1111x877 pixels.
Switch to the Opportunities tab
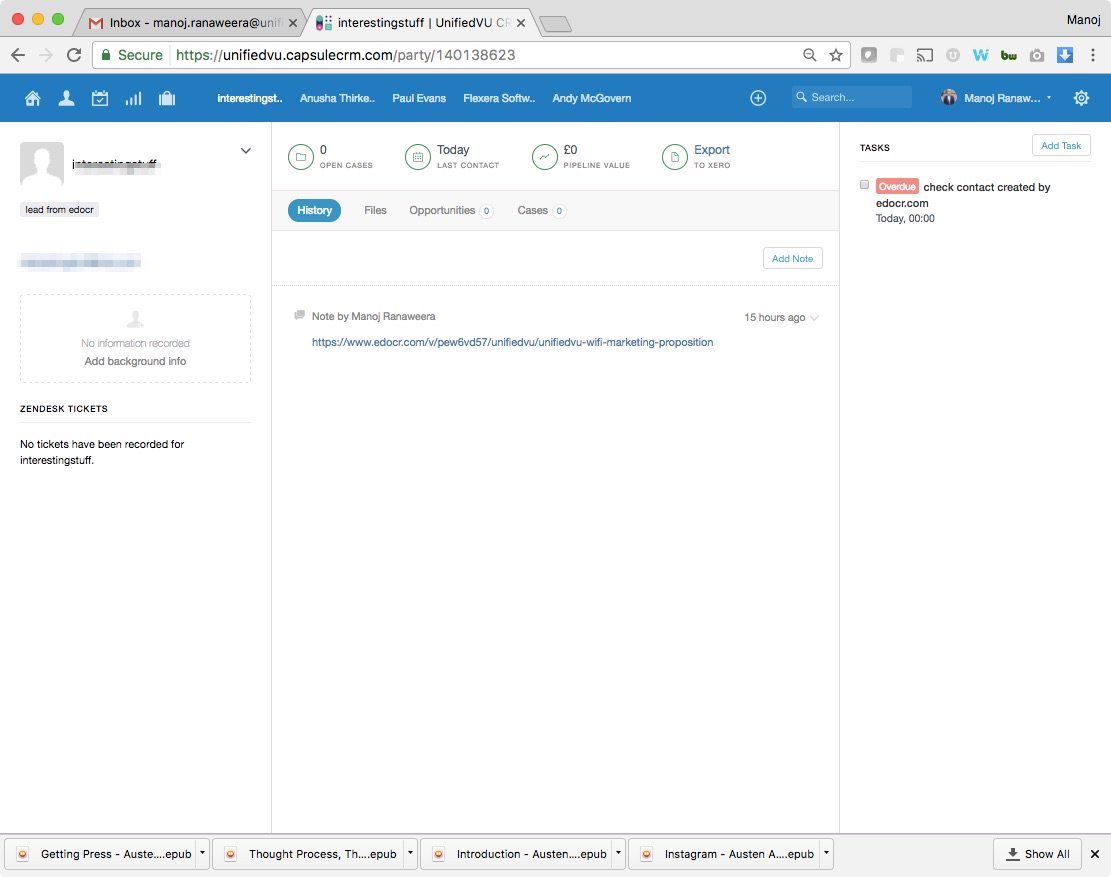(451, 210)
